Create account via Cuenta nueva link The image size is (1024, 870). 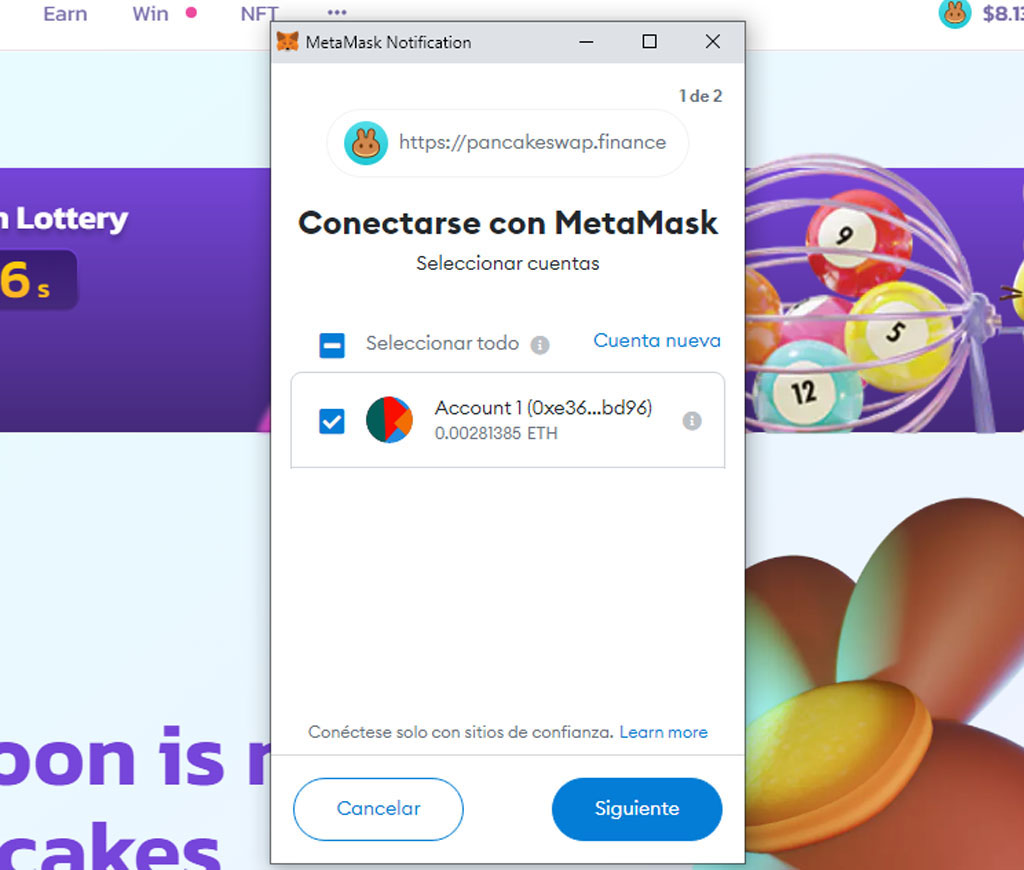pos(657,340)
